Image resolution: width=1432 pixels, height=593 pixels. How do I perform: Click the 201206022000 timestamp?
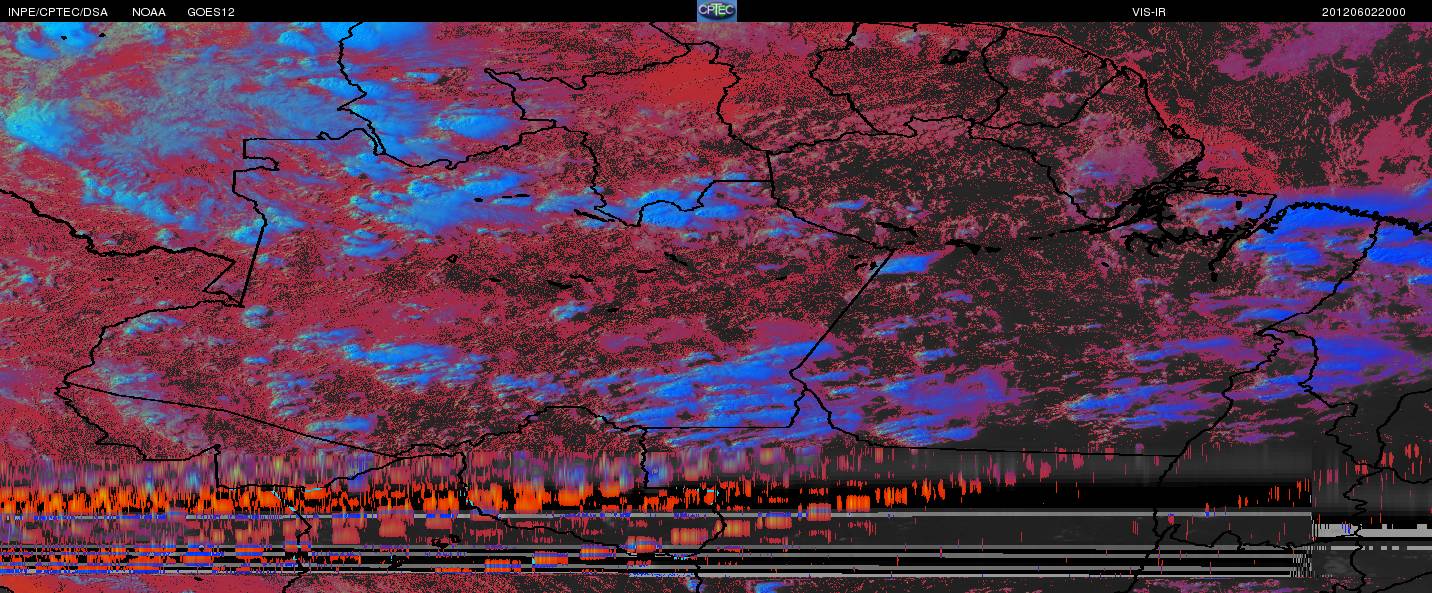pyautogui.click(x=1364, y=12)
